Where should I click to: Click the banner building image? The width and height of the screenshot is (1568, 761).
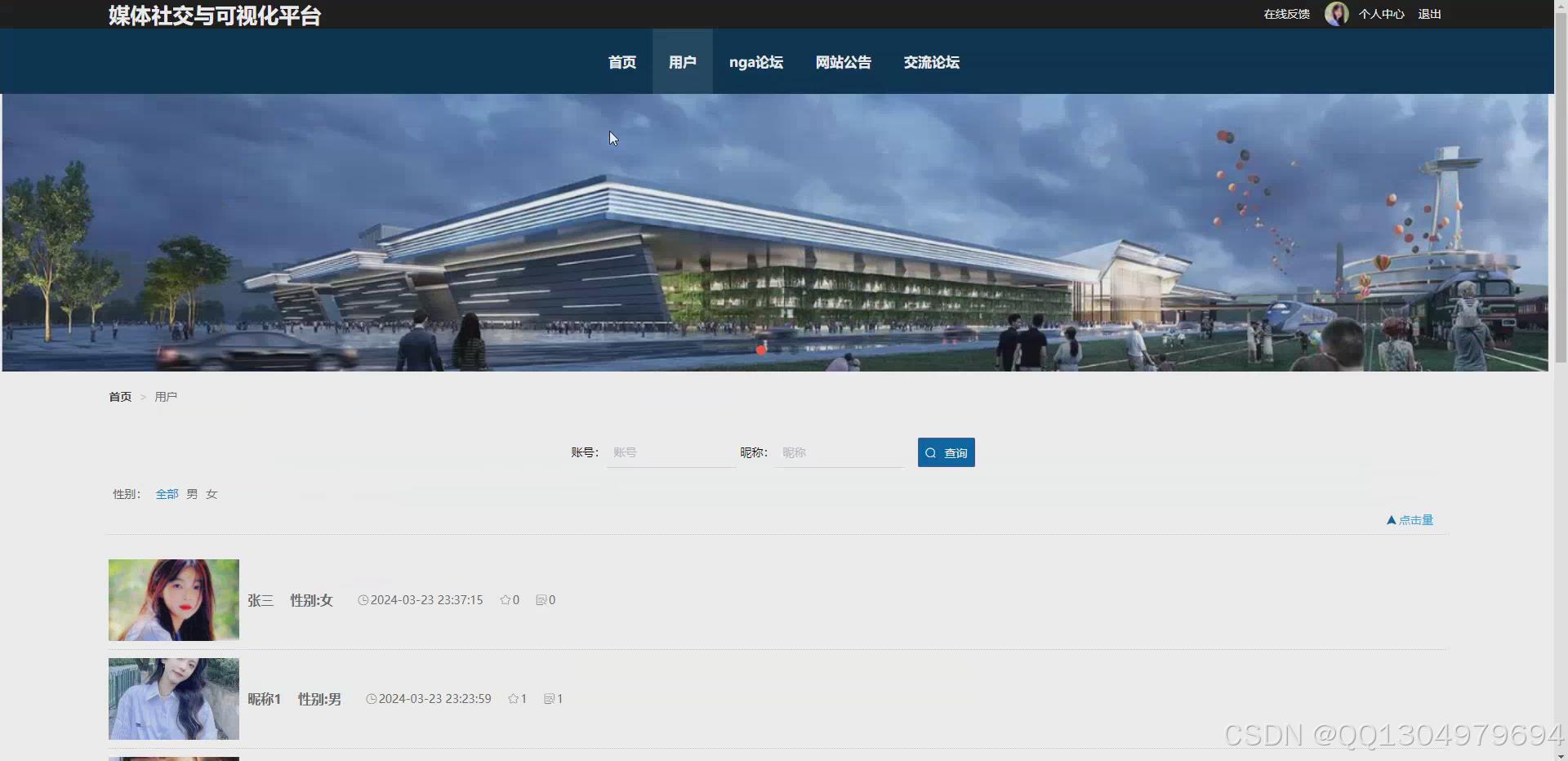click(x=775, y=233)
